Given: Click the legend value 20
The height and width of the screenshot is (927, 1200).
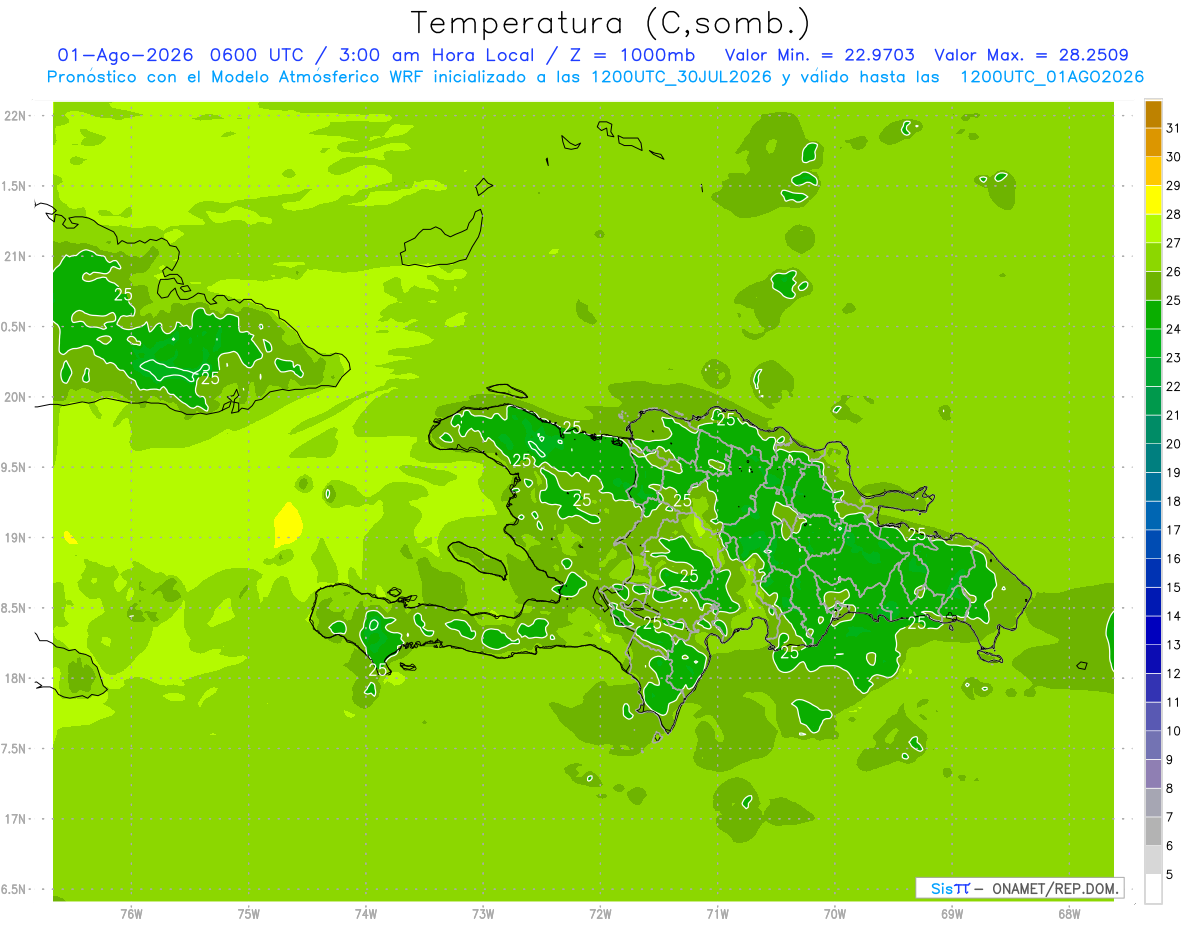Looking at the screenshot, I should [1174, 444].
